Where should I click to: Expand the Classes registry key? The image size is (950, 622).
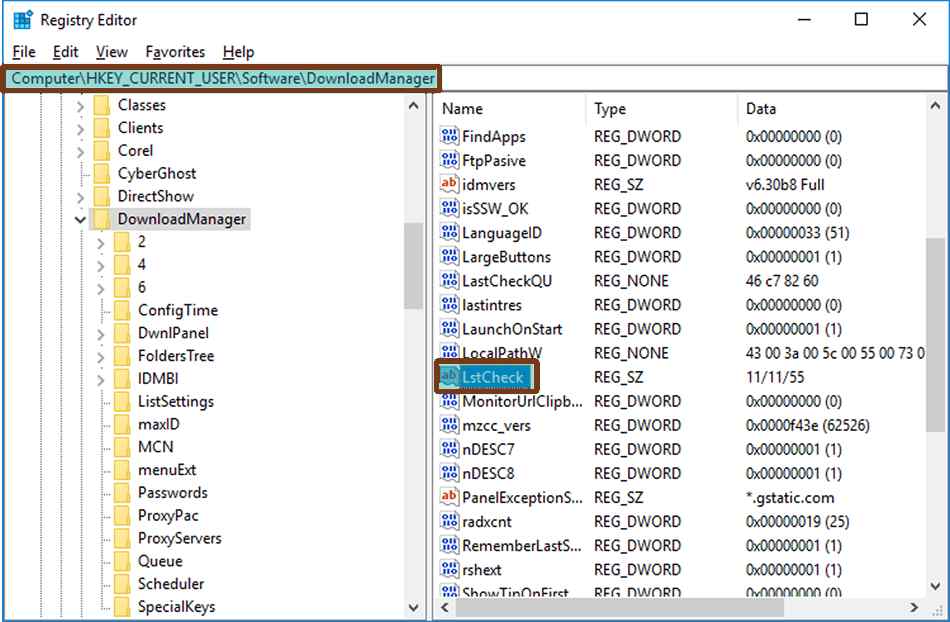coord(82,104)
